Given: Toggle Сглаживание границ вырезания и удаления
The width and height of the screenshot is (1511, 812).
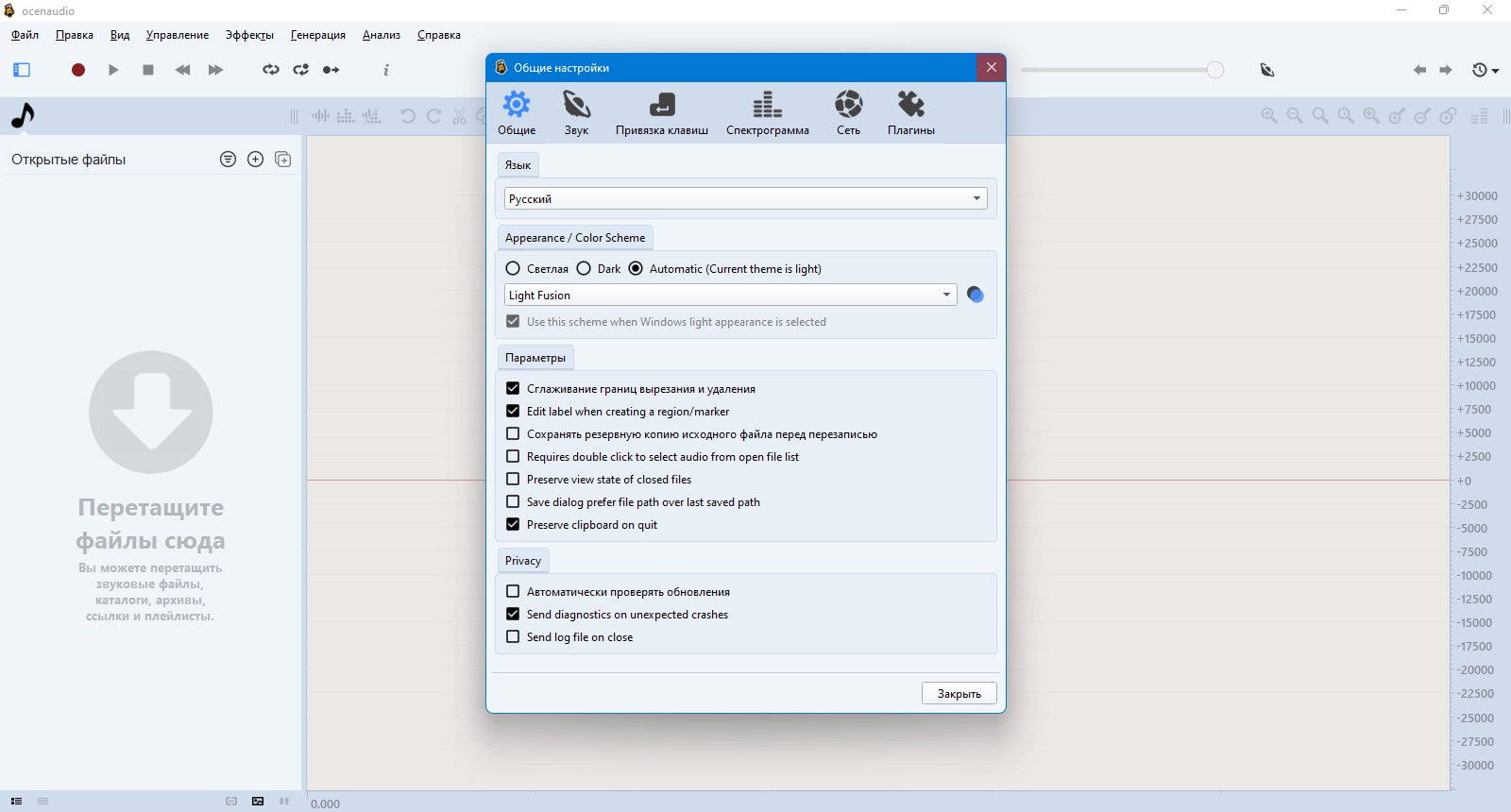Looking at the screenshot, I should [513, 388].
